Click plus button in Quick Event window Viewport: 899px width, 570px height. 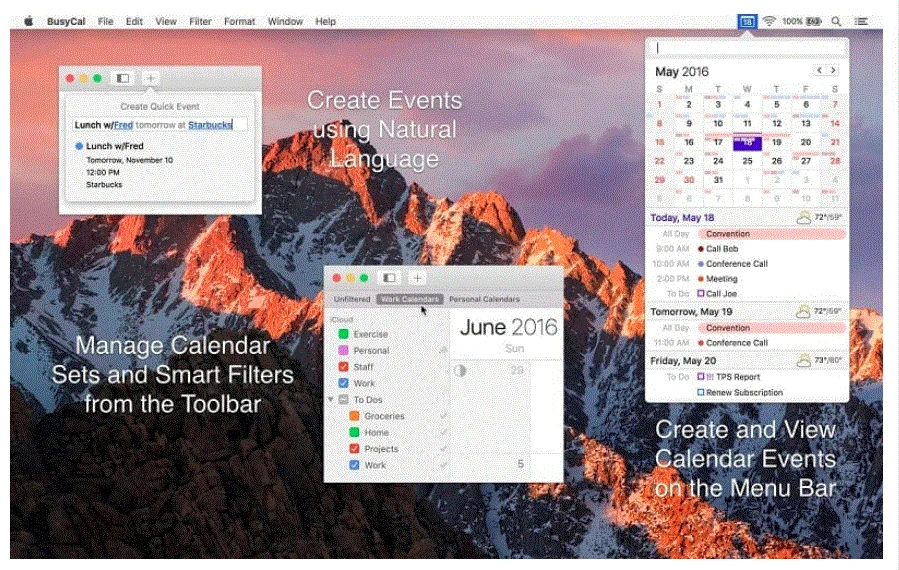[x=151, y=78]
